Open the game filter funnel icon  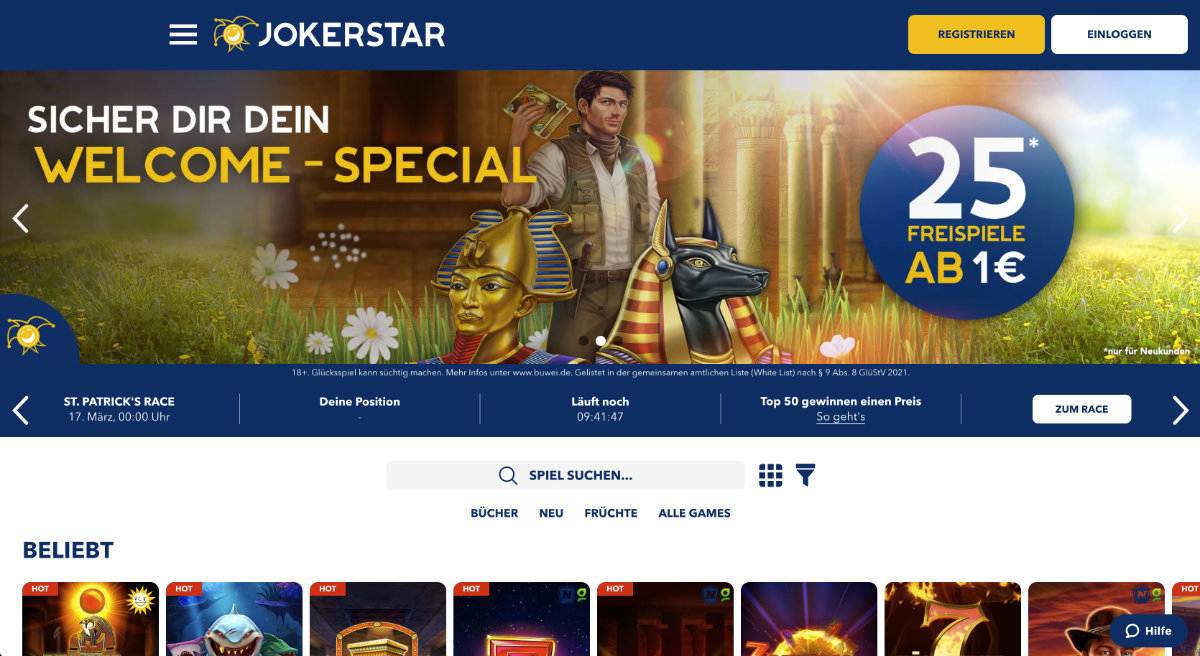pyautogui.click(x=805, y=475)
